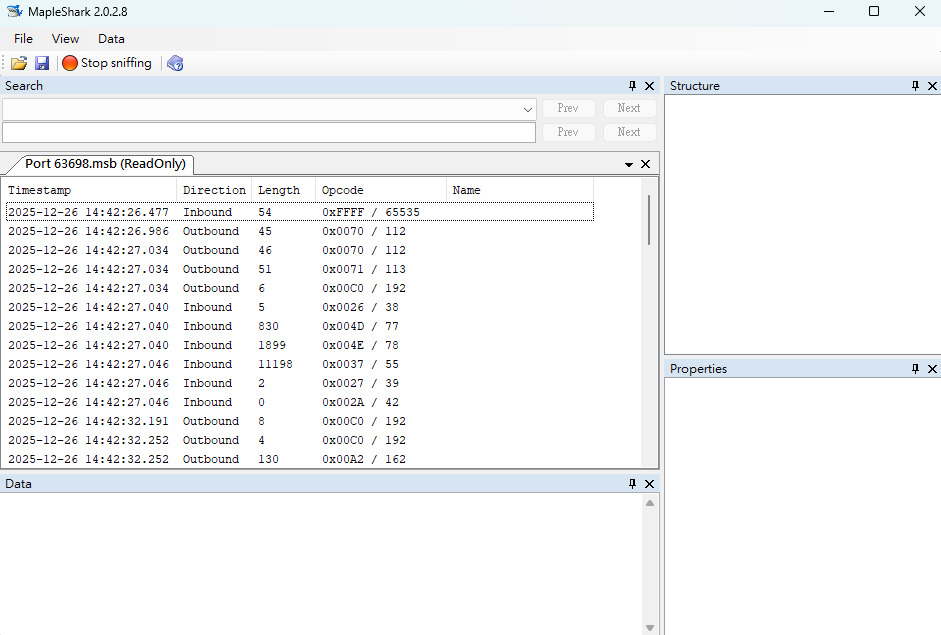The image size is (941, 635).
Task: Open the Data menu
Action: (111, 38)
